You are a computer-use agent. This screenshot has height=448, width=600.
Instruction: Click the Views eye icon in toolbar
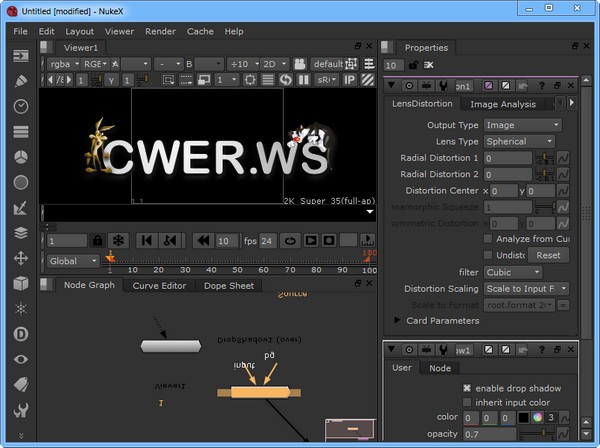pyautogui.click(x=21, y=358)
